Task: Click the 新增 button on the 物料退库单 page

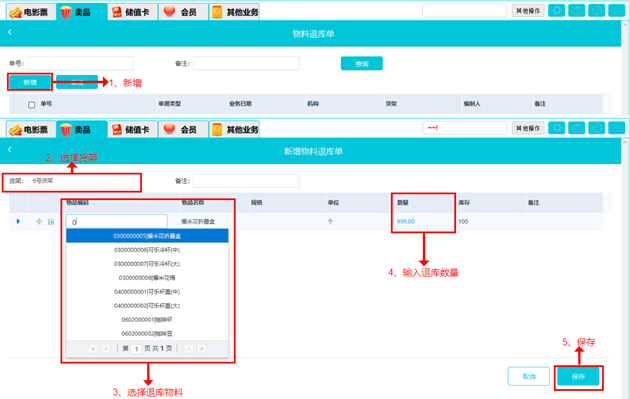Action: 30,82
